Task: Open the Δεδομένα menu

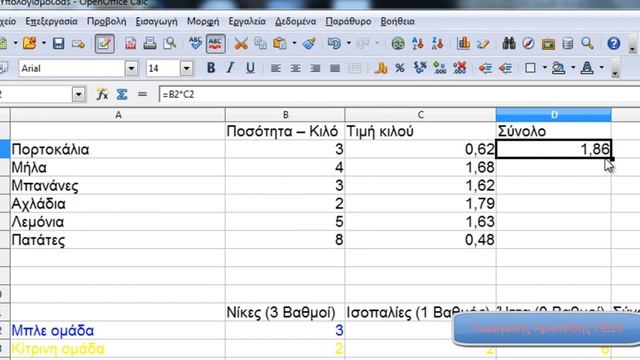Action: tap(296, 21)
